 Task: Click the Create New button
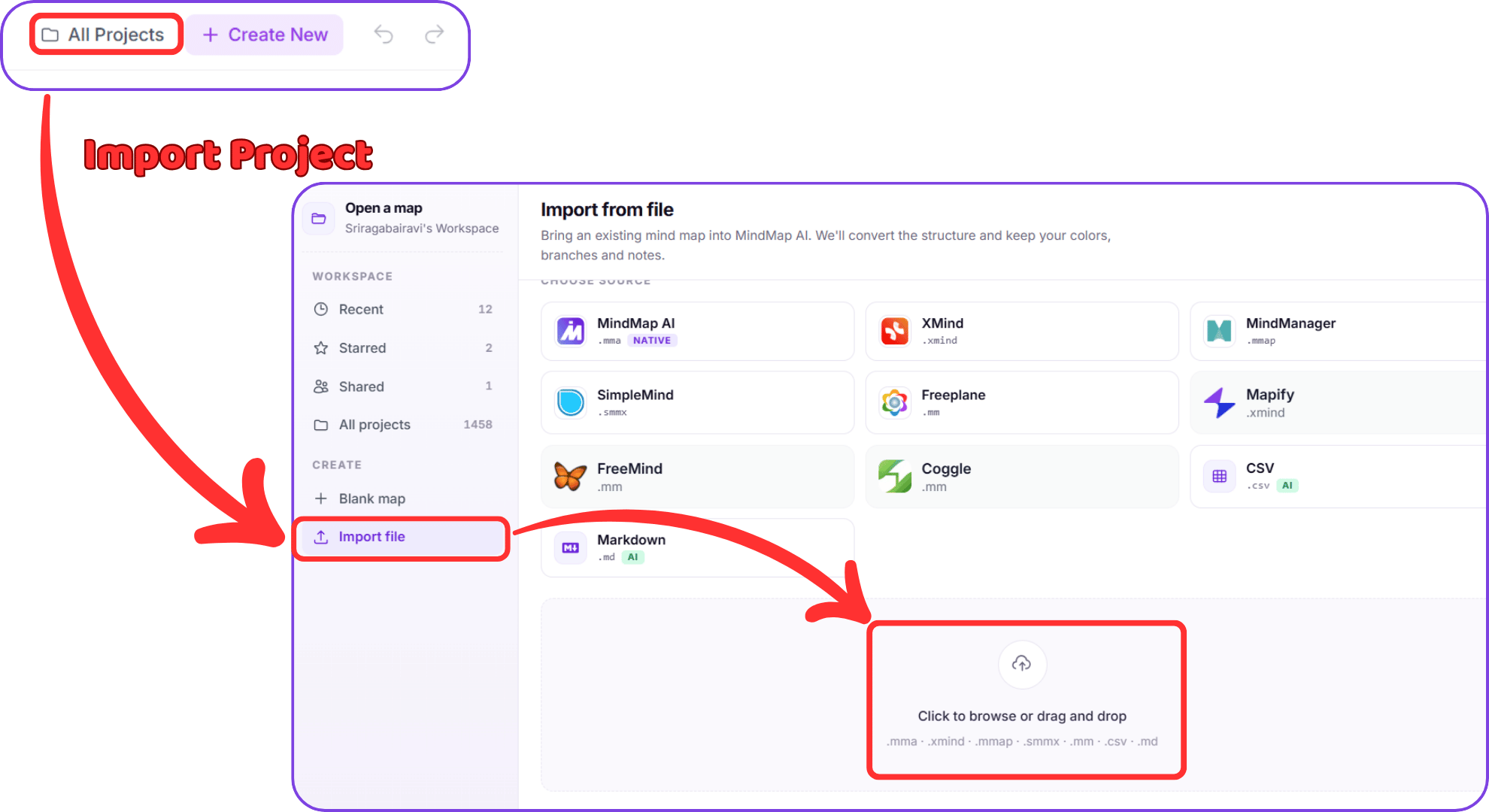pyautogui.click(x=265, y=35)
